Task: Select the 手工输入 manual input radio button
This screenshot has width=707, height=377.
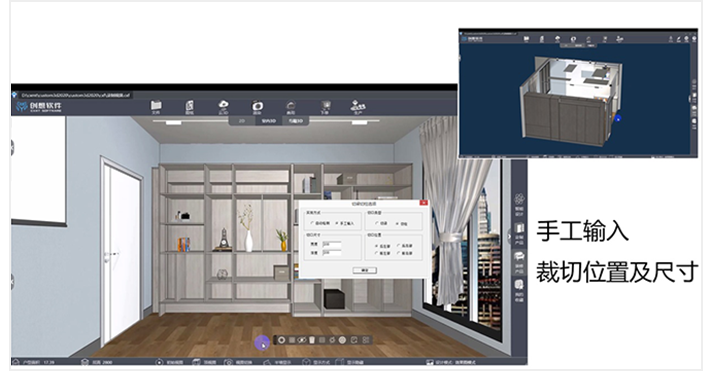Action: click(x=337, y=223)
